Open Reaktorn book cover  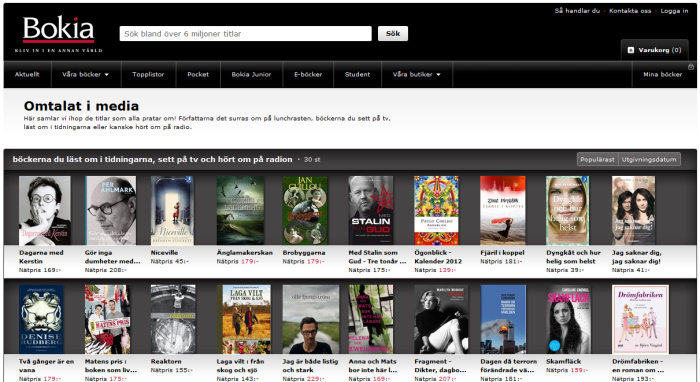tap(173, 319)
